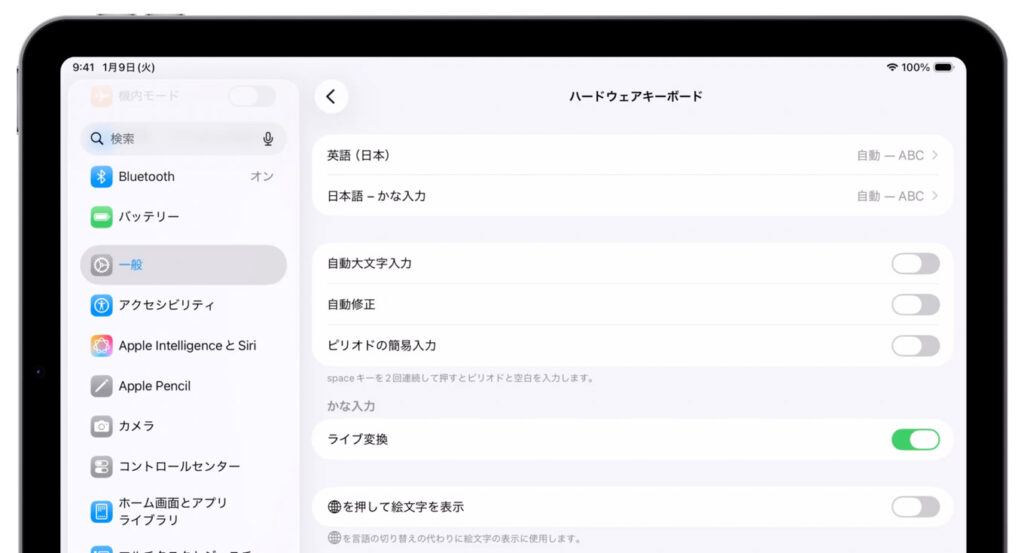1024x553 pixels.
Task: Tap the emoji display footnote text
Action: 455,539
